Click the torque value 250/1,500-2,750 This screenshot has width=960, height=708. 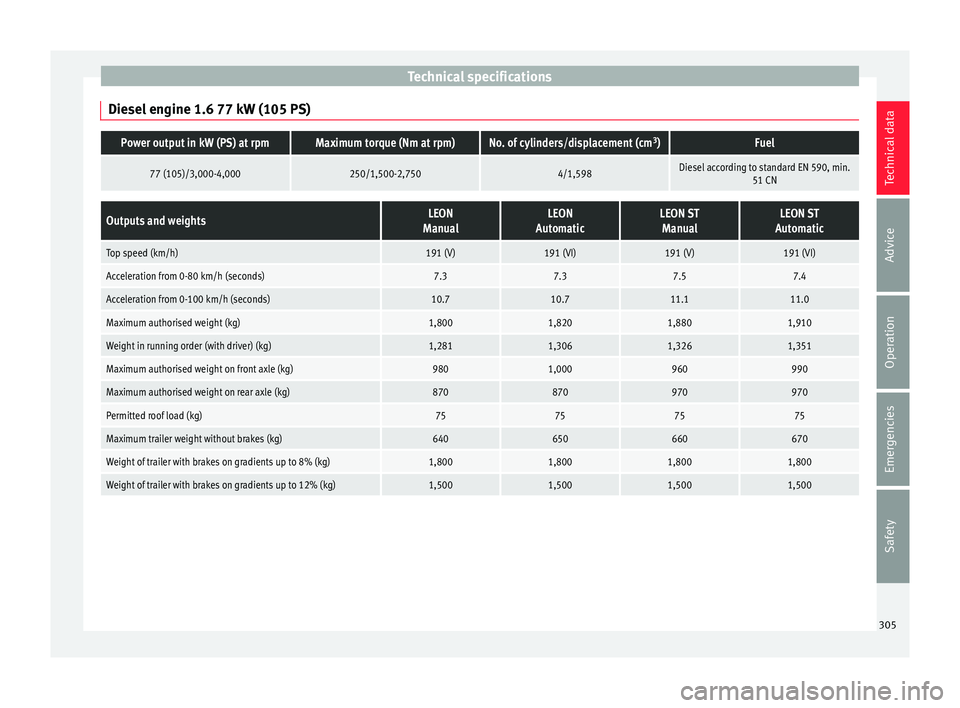click(385, 174)
